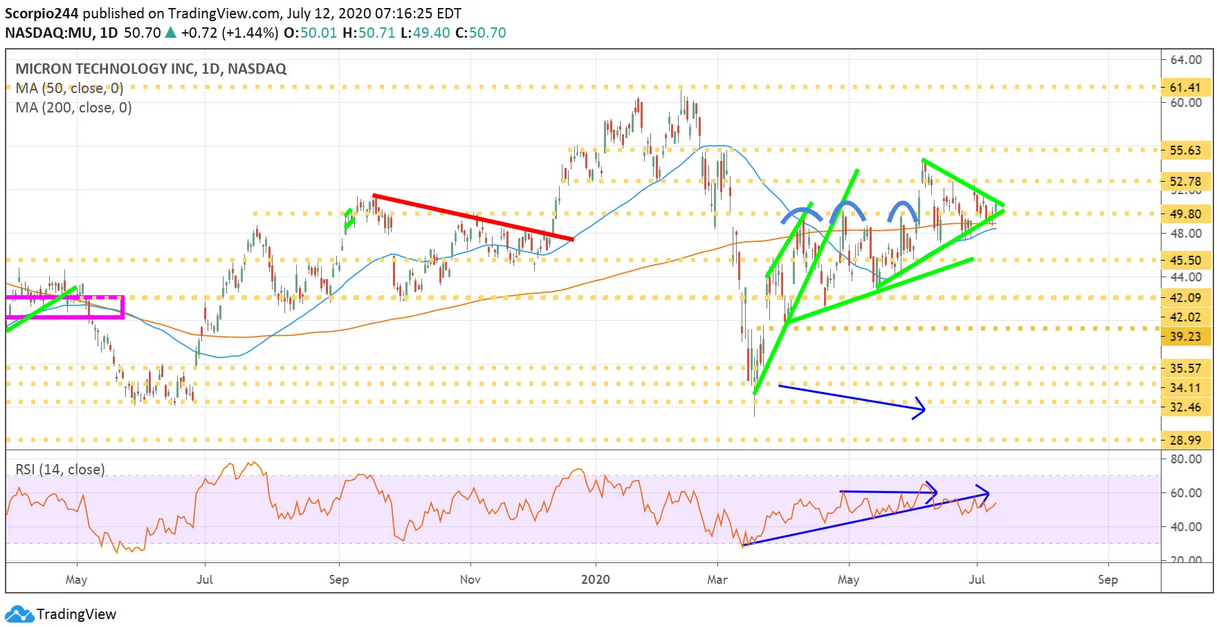Click the 52.78 price level label
The image size is (1217, 627).
1186,181
